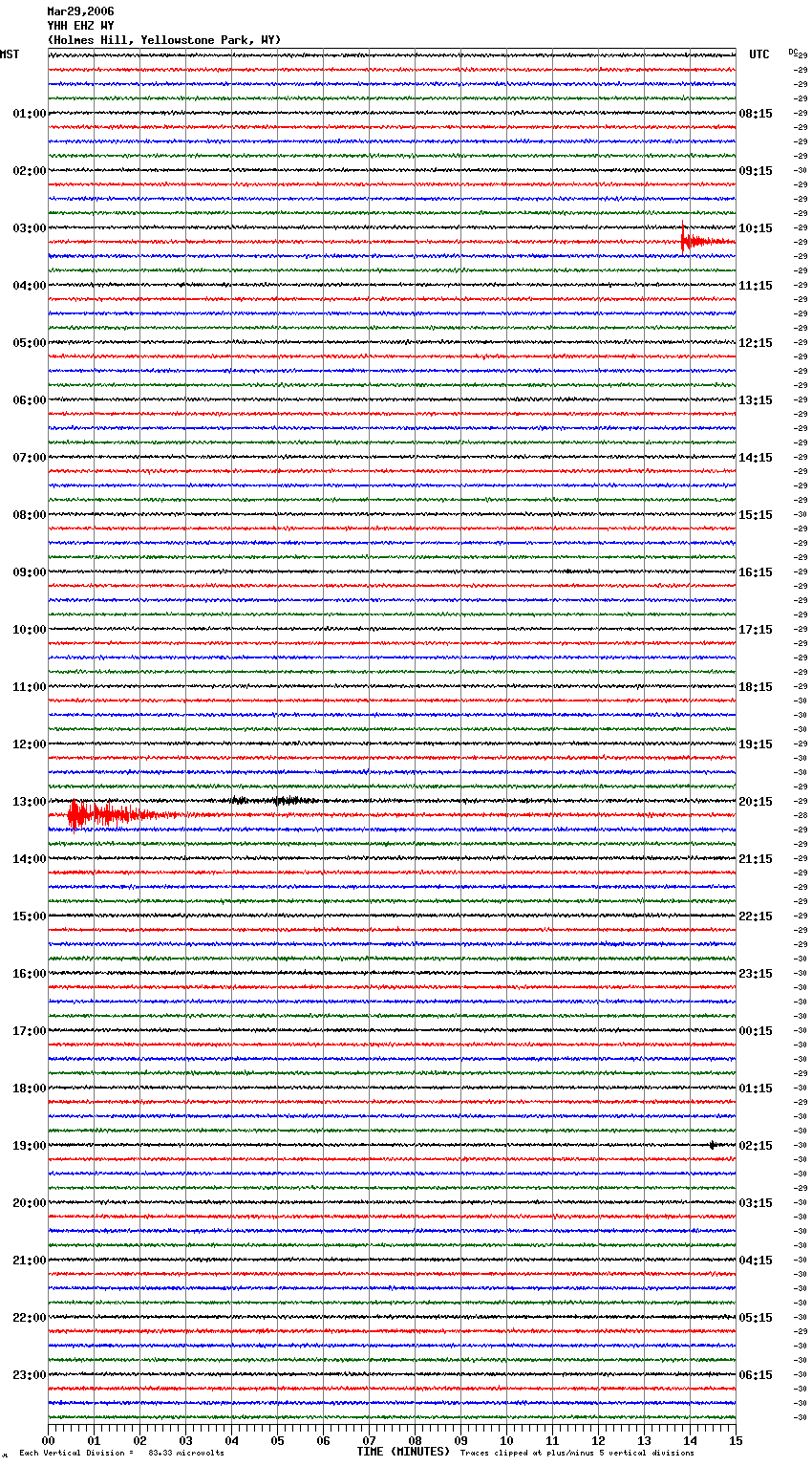
Task: Click the 02:15 UTC time label
Action: pyautogui.click(x=756, y=1146)
